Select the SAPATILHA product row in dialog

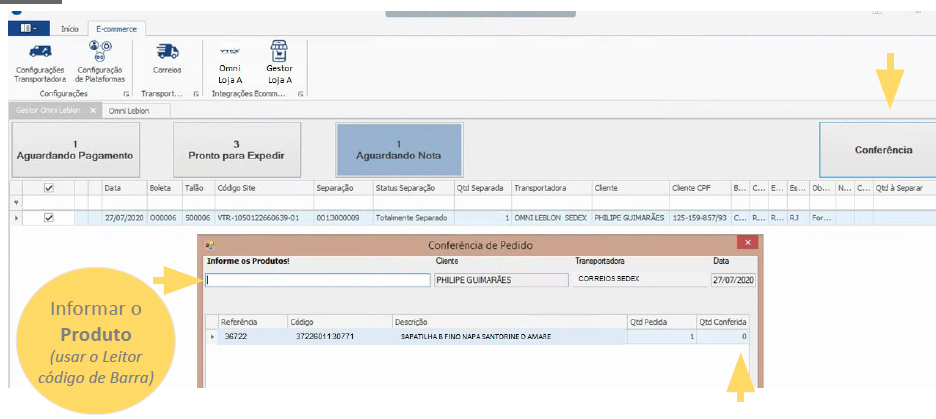coord(475,338)
